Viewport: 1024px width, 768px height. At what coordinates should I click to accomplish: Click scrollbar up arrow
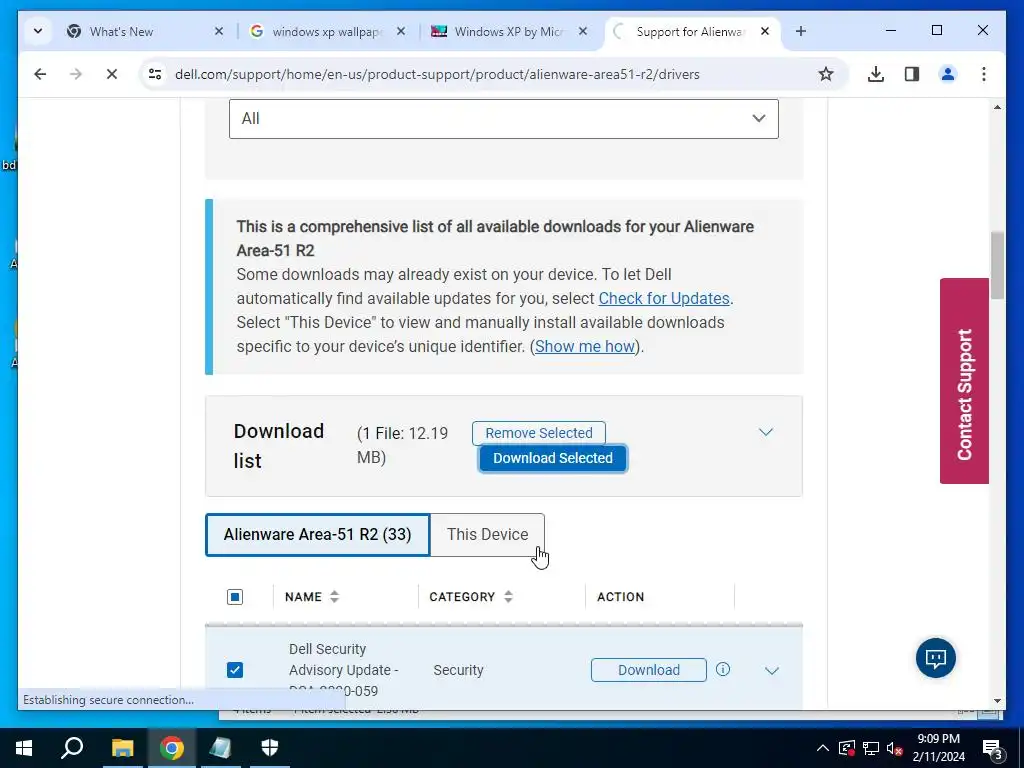click(997, 107)
